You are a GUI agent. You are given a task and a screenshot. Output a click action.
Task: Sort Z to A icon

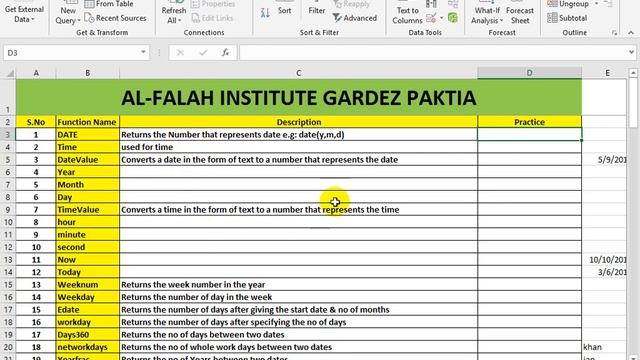coord(265,13)
